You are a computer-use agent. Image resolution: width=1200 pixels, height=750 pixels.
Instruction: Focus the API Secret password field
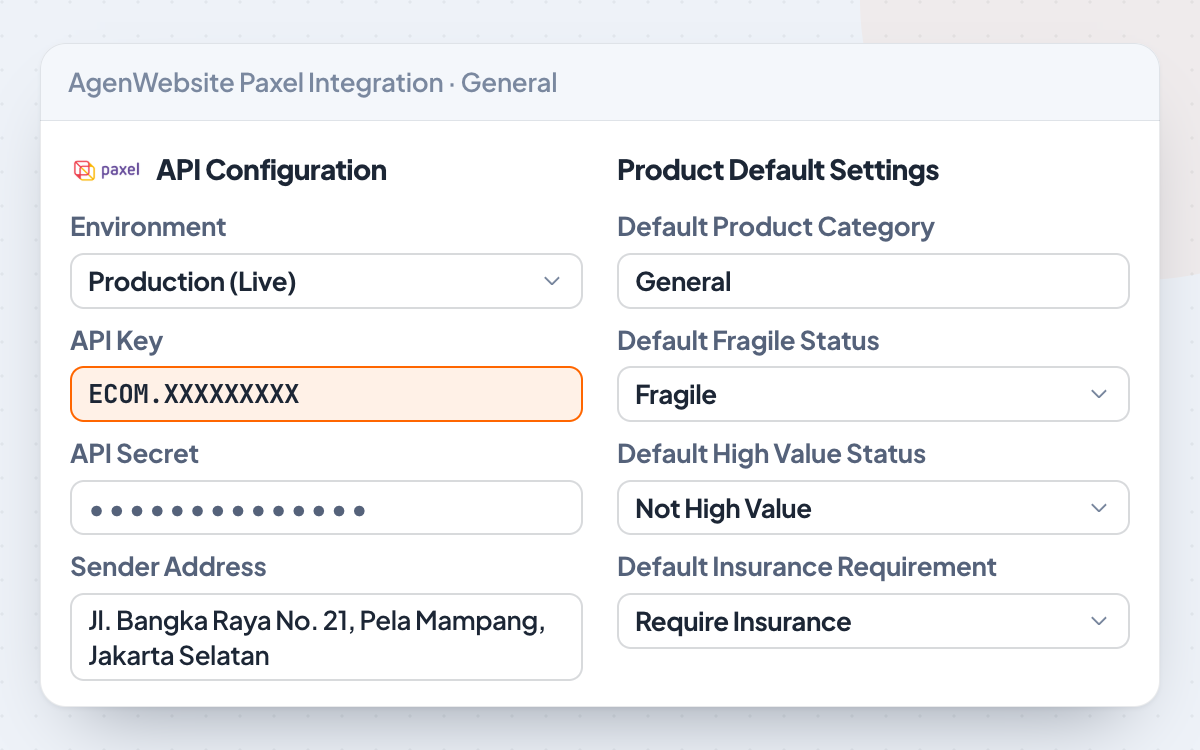326,508
